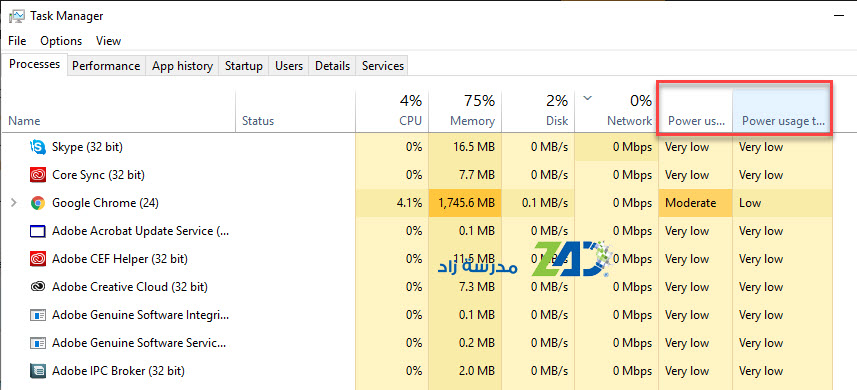The width and height of the screenshot is (857, 390).
Task: Select the Google Chrome icon
Action: click(x=38, y=203)
